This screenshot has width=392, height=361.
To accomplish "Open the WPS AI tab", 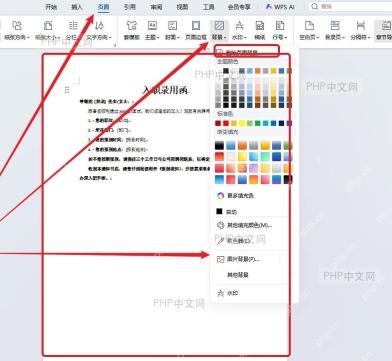I will (x=280, y=7).
